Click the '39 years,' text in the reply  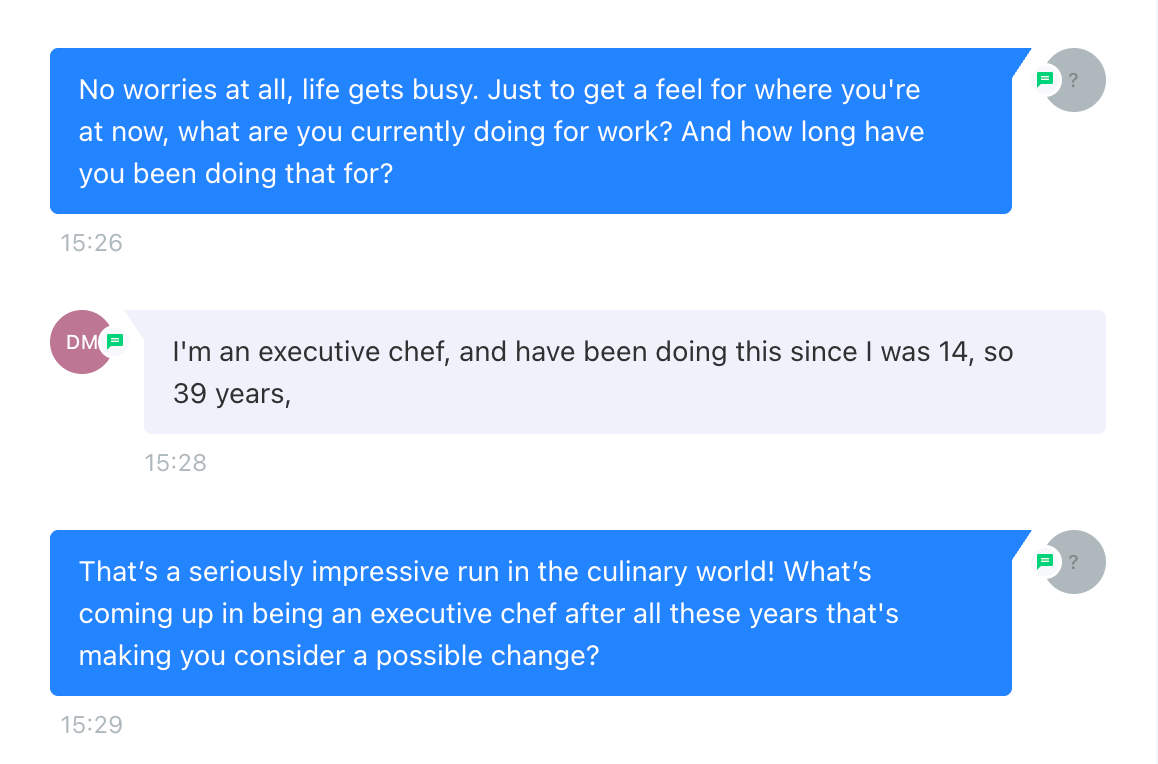(231, 395)
